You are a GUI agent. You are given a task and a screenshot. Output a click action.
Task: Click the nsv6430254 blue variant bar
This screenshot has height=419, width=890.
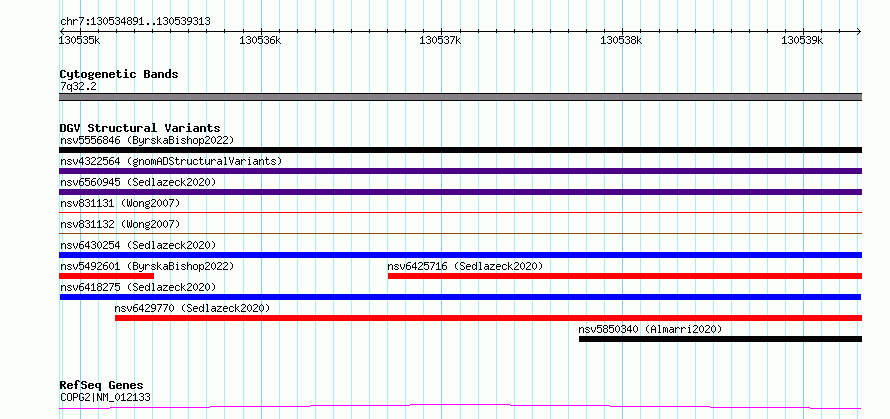tap(460, 255)
